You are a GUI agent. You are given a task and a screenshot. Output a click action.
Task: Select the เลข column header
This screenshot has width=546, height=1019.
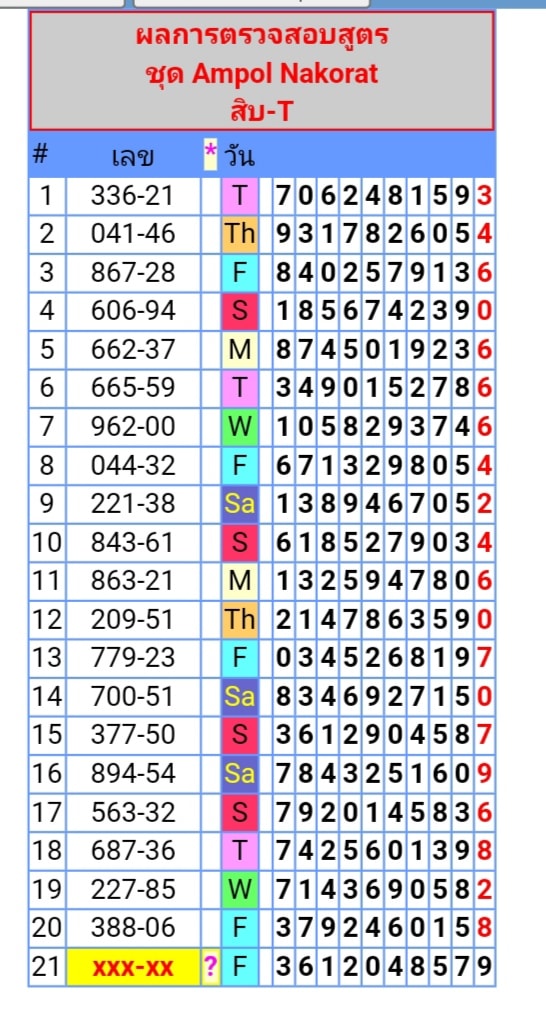coord(133,156)
